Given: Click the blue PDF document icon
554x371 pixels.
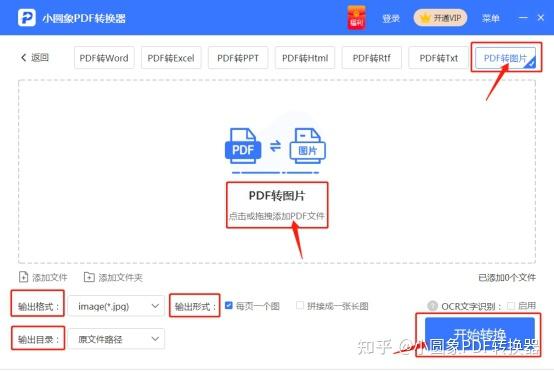Looking at the screenshot, I should click(x=243, y=146).
